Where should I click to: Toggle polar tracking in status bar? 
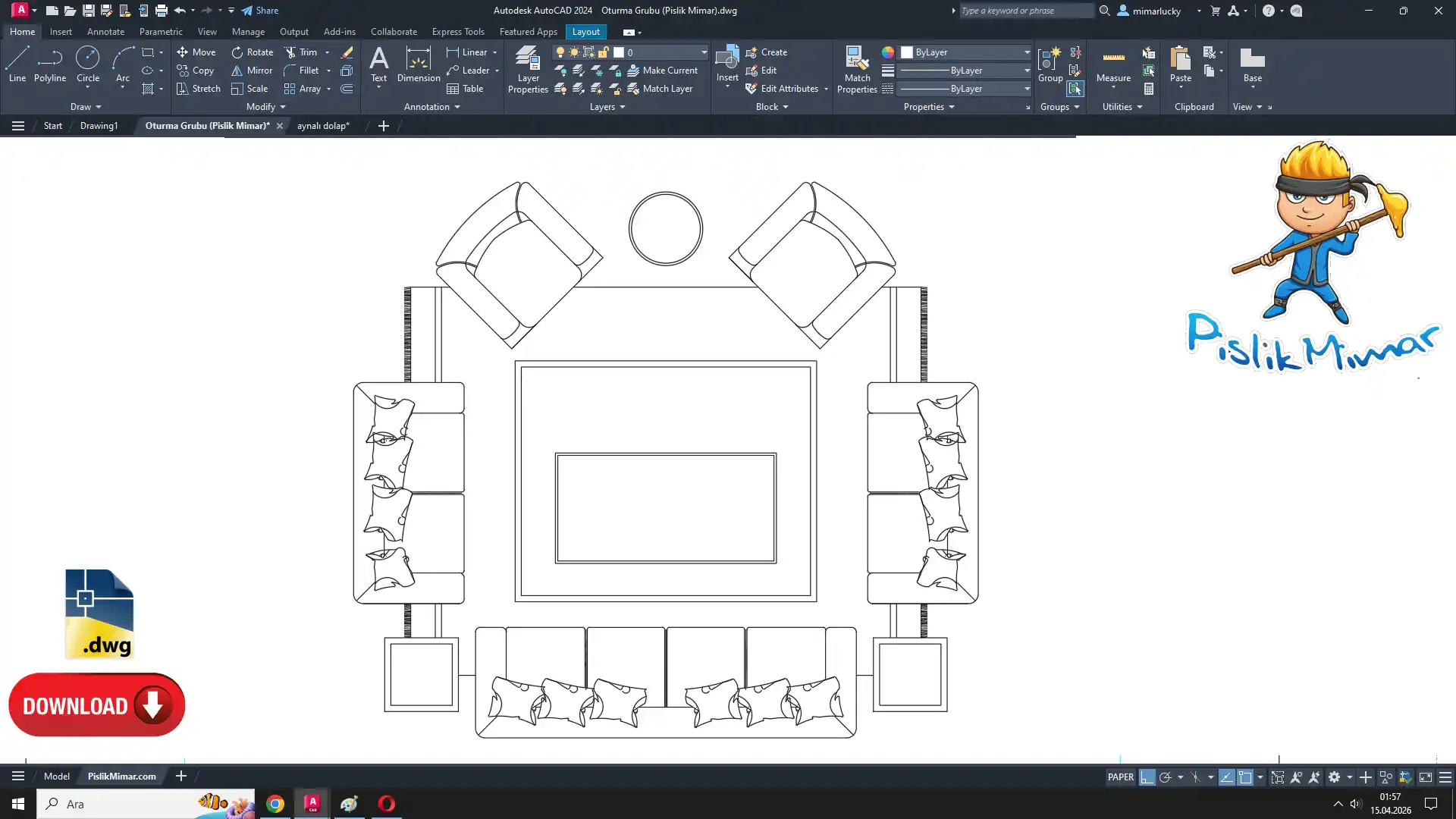pos(1166,777)
